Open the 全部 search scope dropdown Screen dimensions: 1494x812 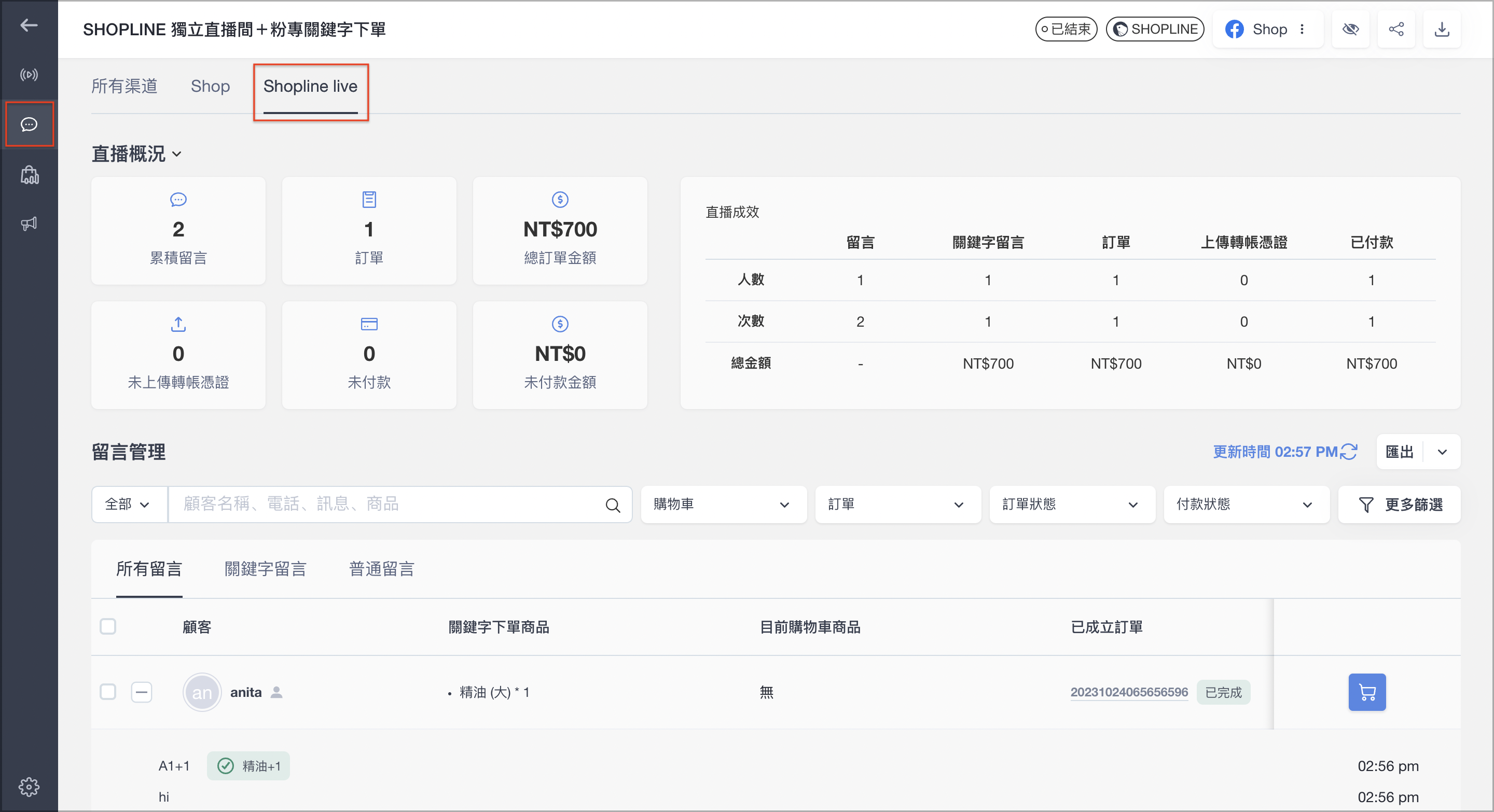(129, 504)
